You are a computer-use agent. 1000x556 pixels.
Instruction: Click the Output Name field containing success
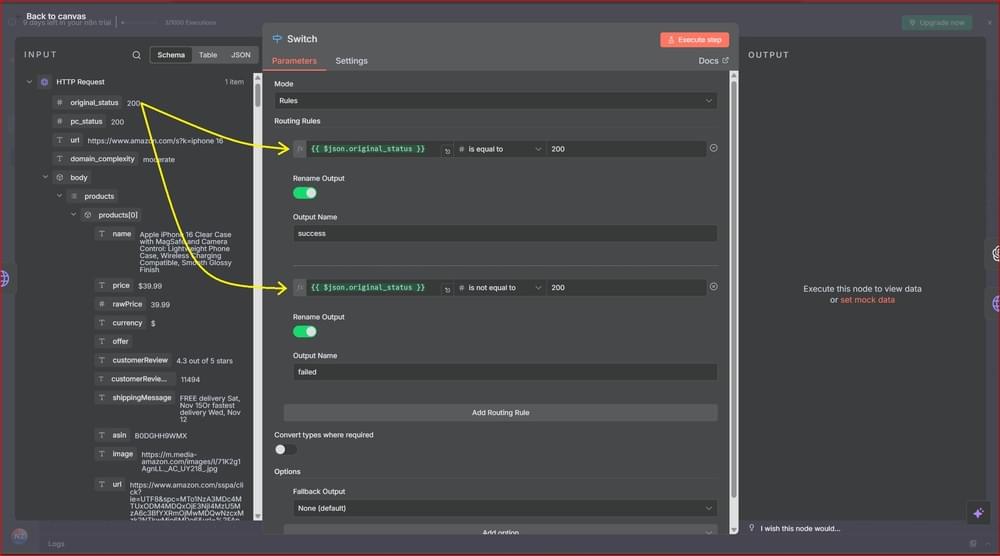coord(505,233)
